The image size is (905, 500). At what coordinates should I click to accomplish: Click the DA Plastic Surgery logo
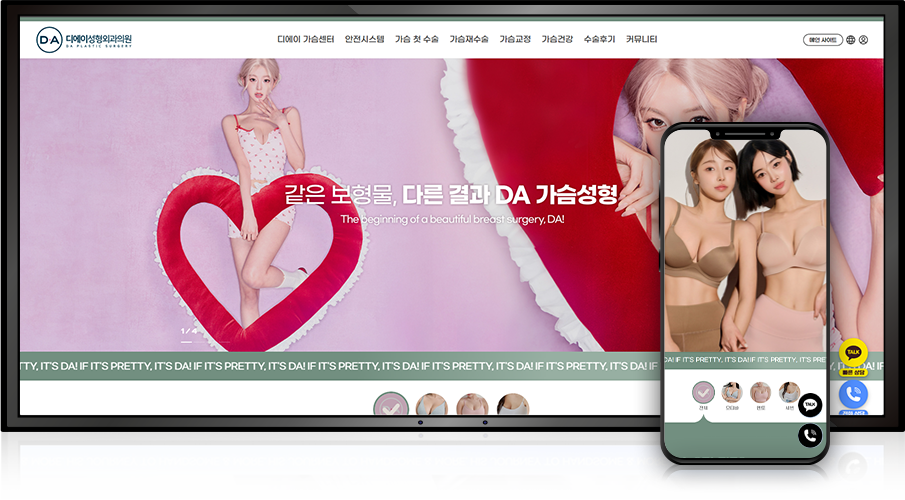coord(84,40)
